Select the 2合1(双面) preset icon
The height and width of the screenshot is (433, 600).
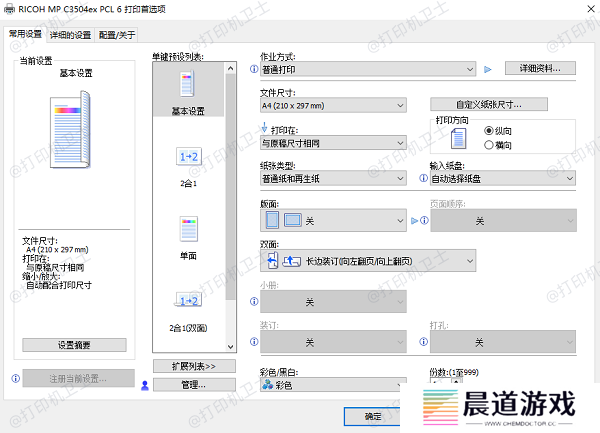(188, 300)
